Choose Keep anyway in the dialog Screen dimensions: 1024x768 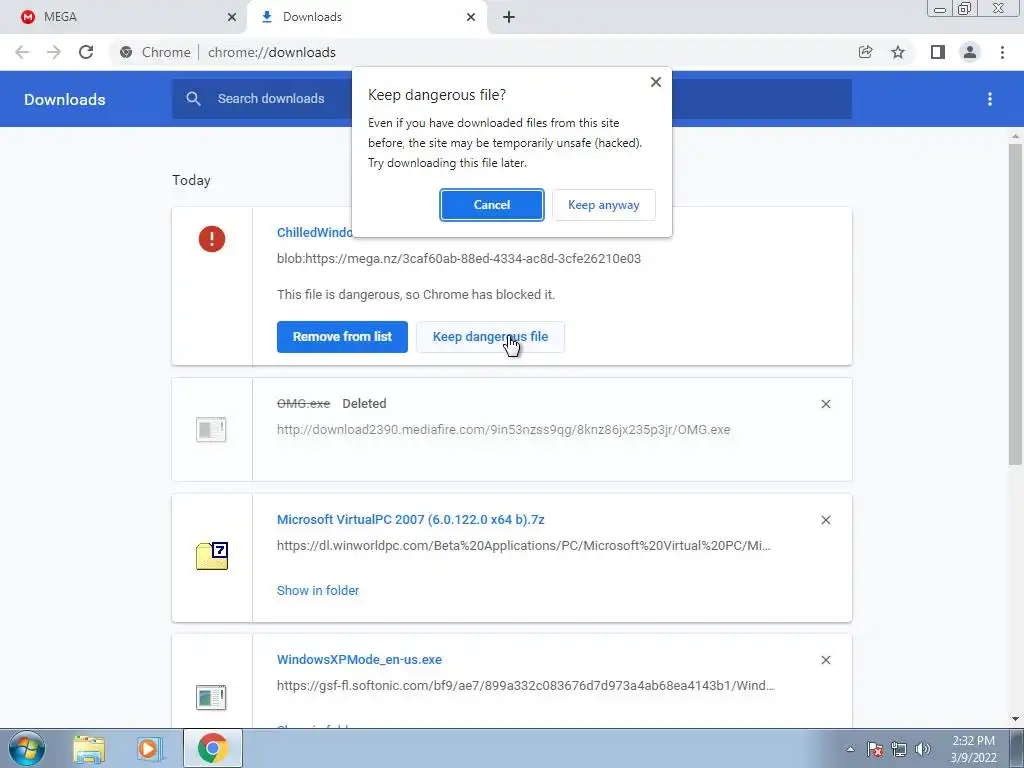[603, 205]
